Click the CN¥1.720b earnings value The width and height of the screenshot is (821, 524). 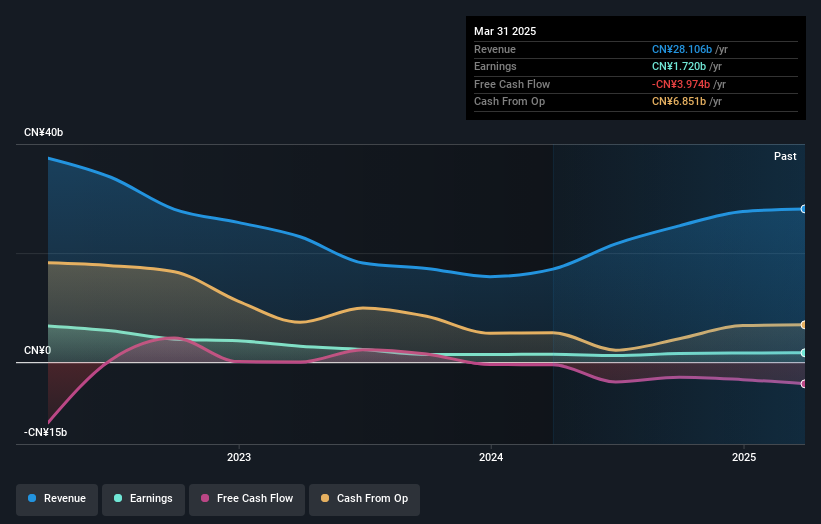(x=679, y=66)
